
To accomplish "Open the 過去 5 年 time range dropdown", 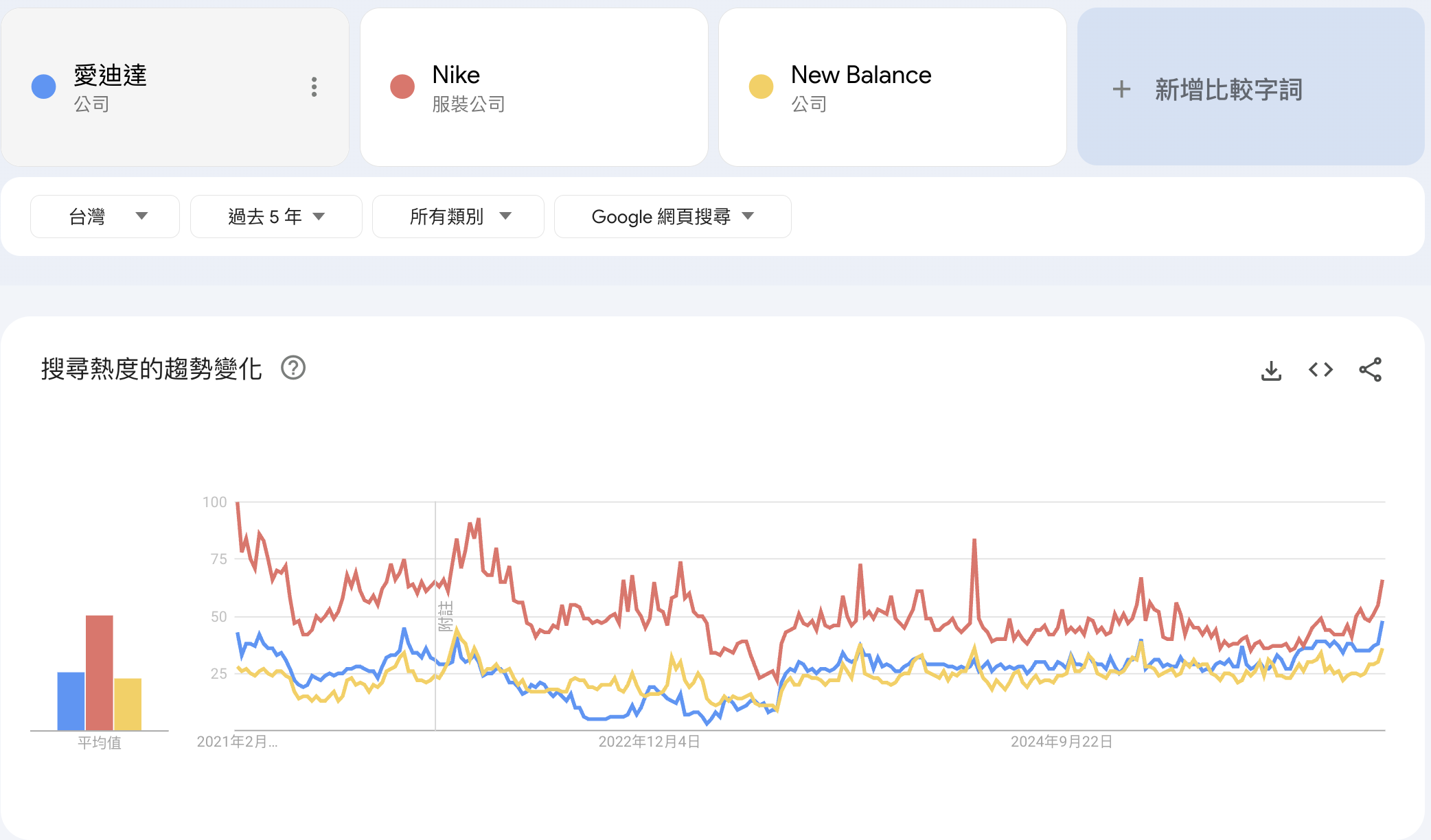I will click(276, 217).
